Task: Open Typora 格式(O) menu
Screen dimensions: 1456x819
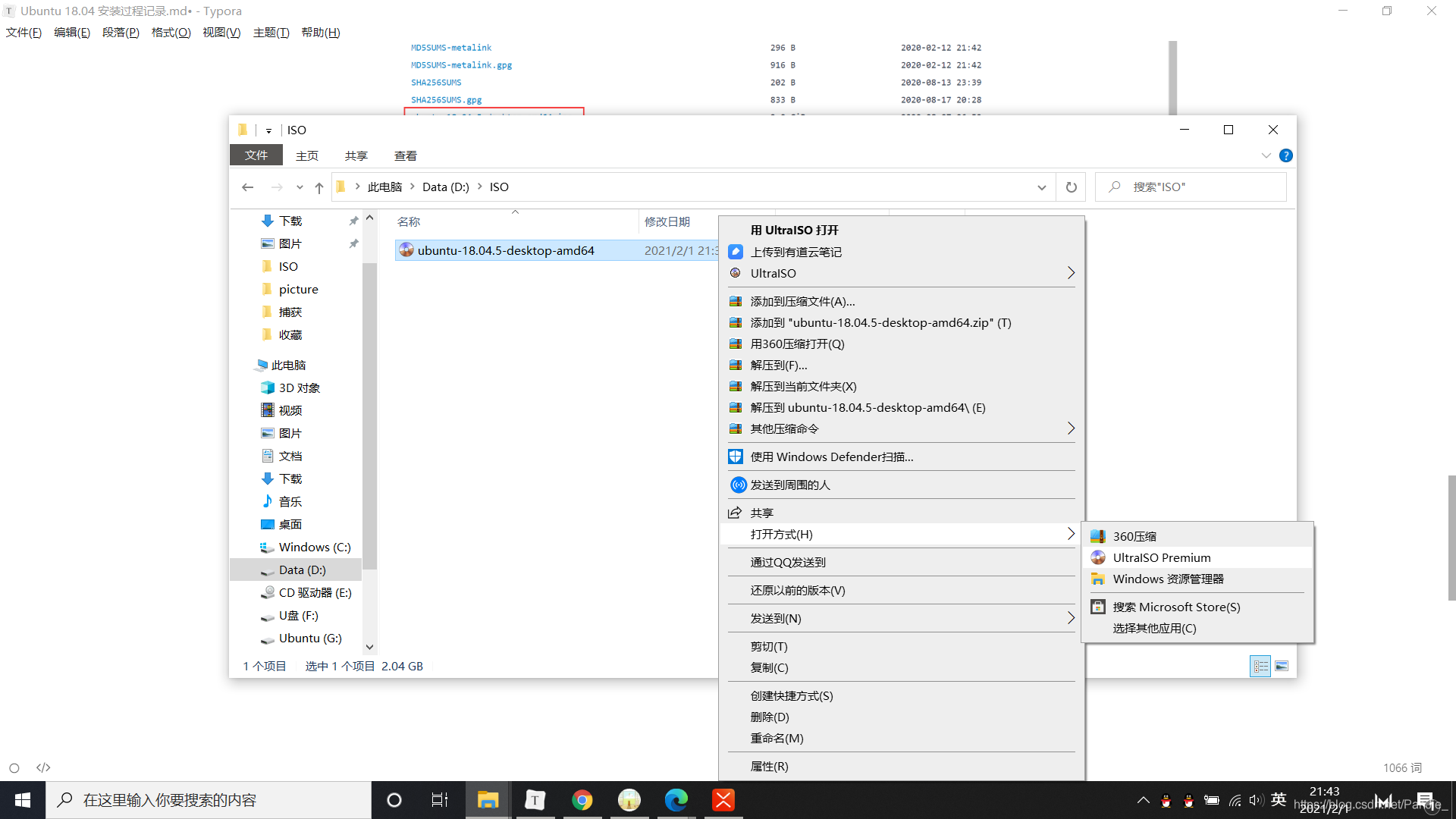Action: click(171, 32)
